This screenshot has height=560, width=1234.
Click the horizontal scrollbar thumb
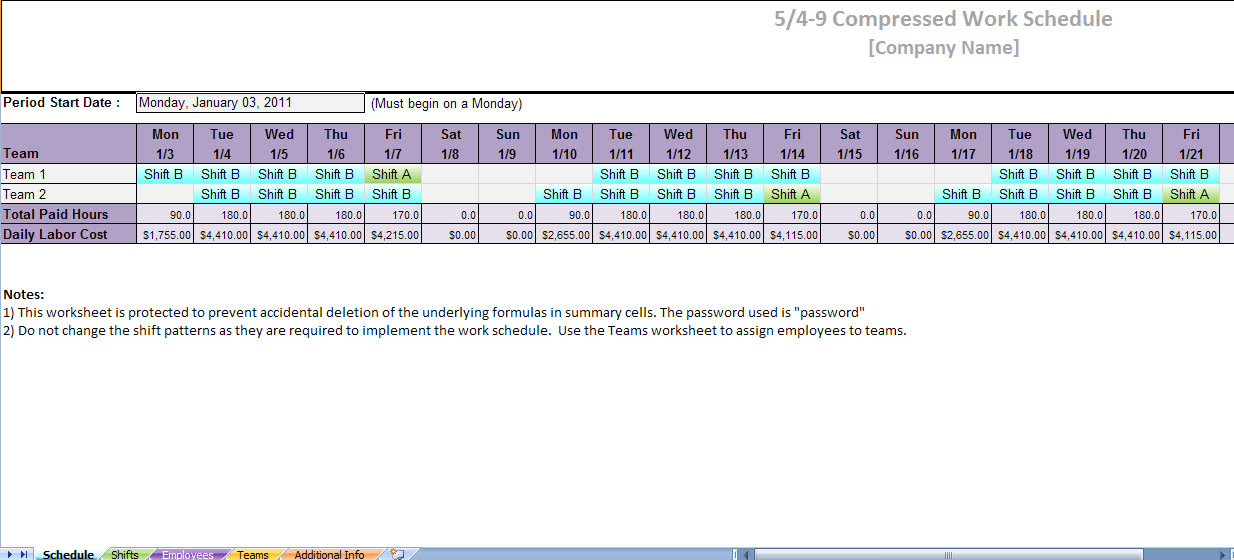tap(948, 554)
